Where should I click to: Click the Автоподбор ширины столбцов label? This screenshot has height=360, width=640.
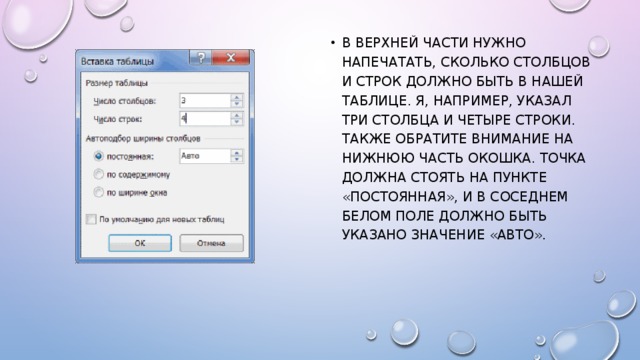143,138
